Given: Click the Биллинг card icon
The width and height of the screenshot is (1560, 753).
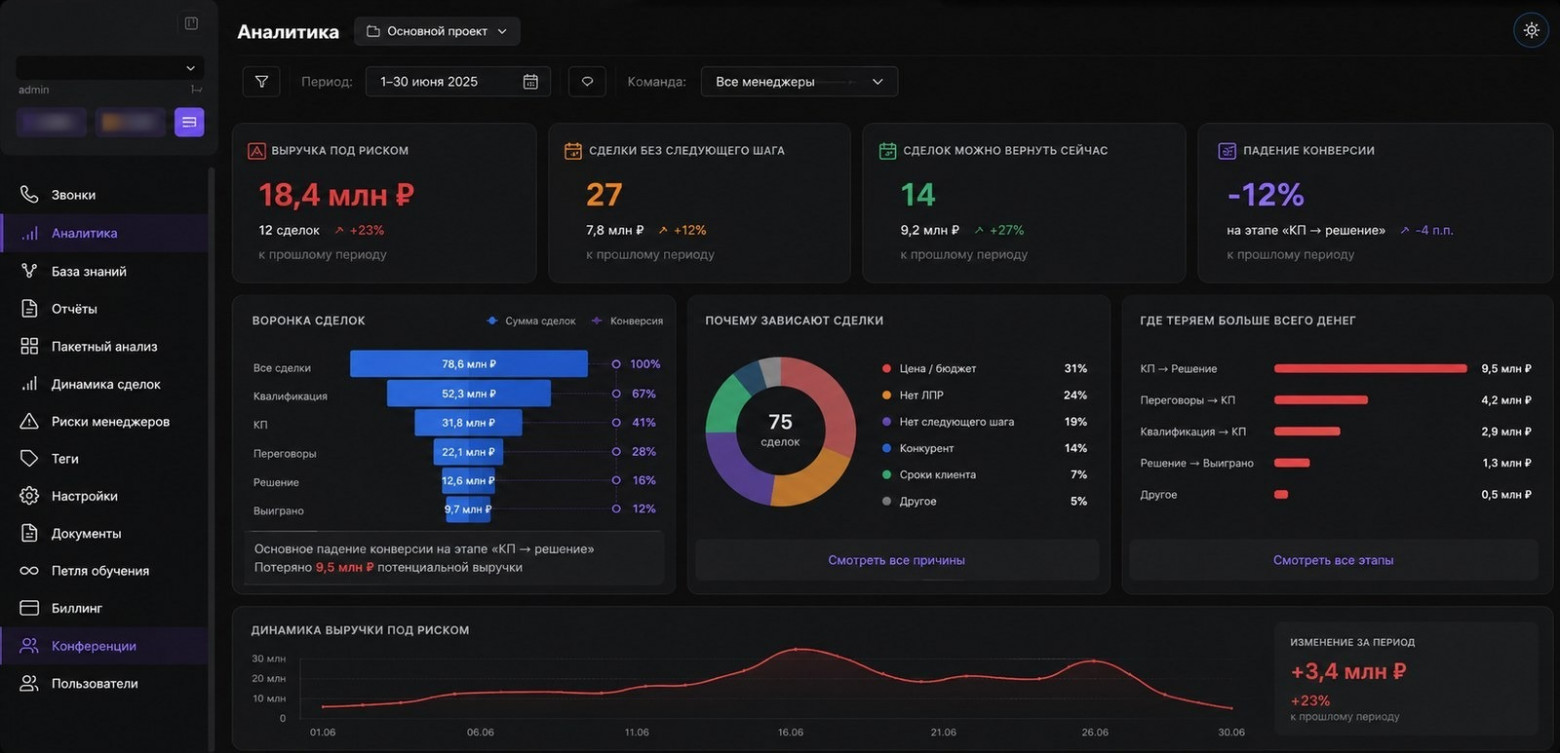Looking at the screenshot, I should click(x=29, y=608).
